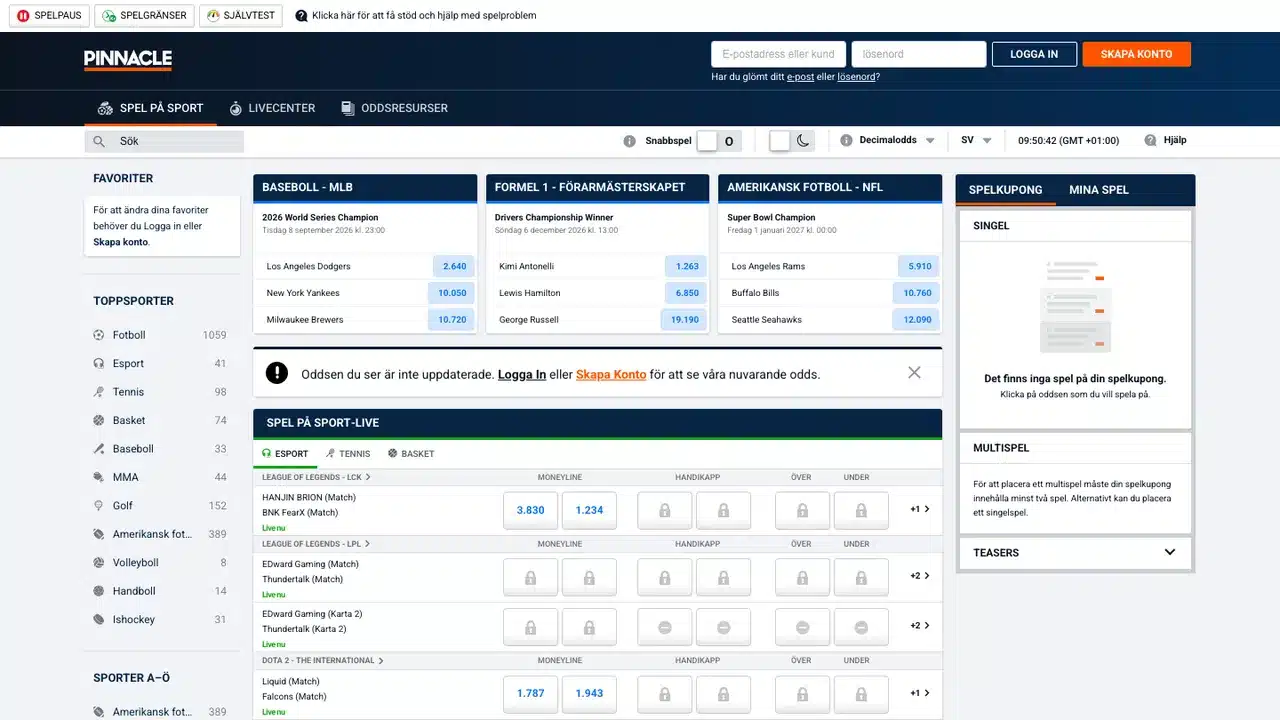The image size is (1280, 720).
Task: Dismiss the odds not updated notice
Action: [x=914, y=373]
